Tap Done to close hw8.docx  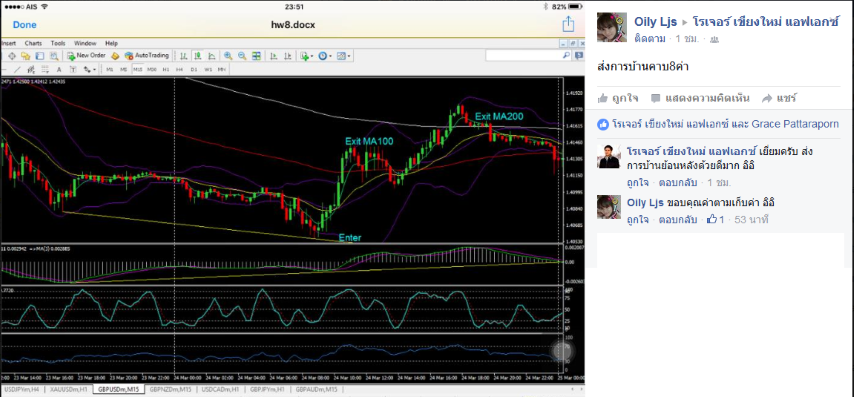point(25,25)
